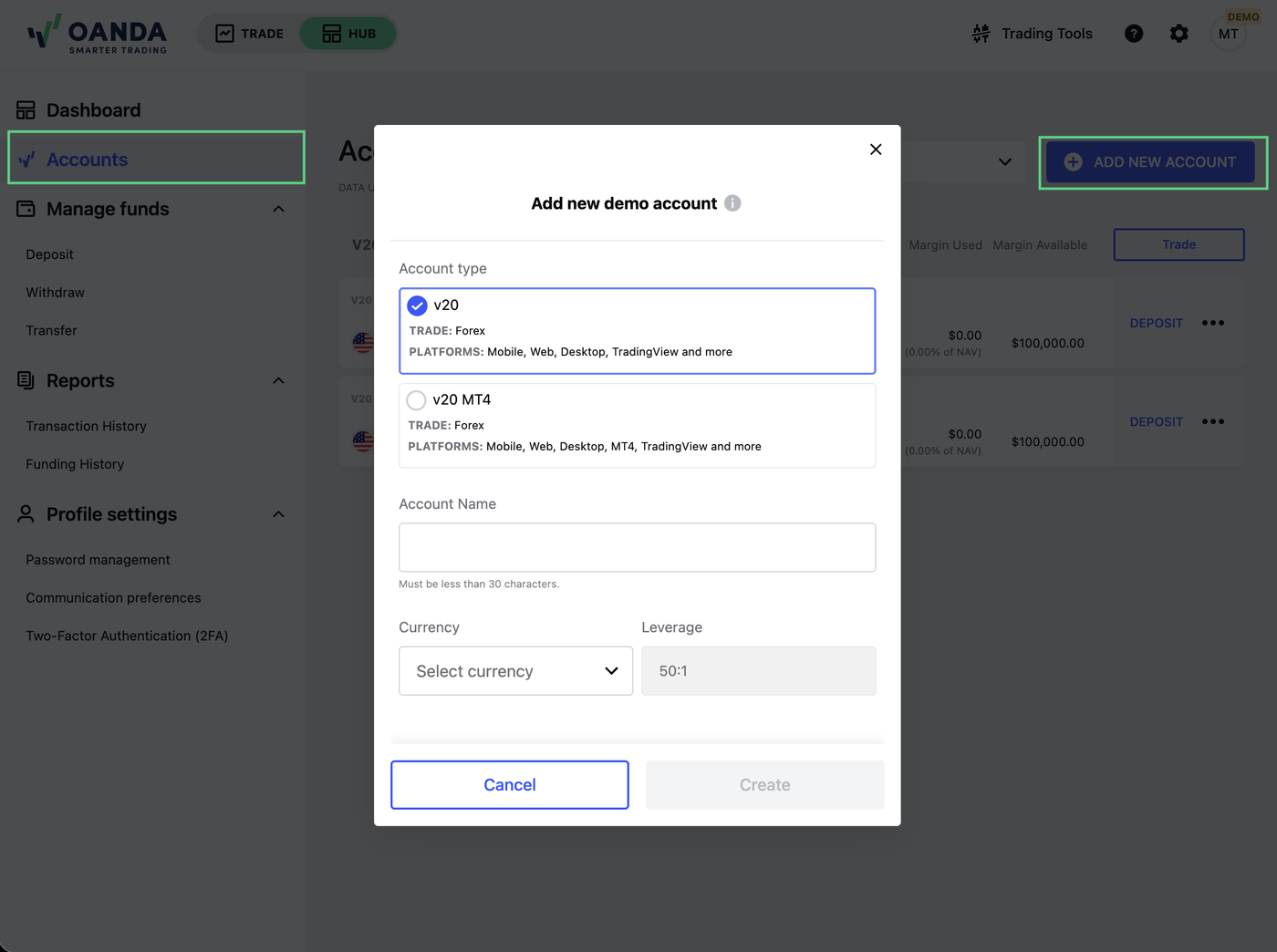Open Trading Tools in the header
The height and width of the screenshot is (952, 1277).
tap(1032, 34)
